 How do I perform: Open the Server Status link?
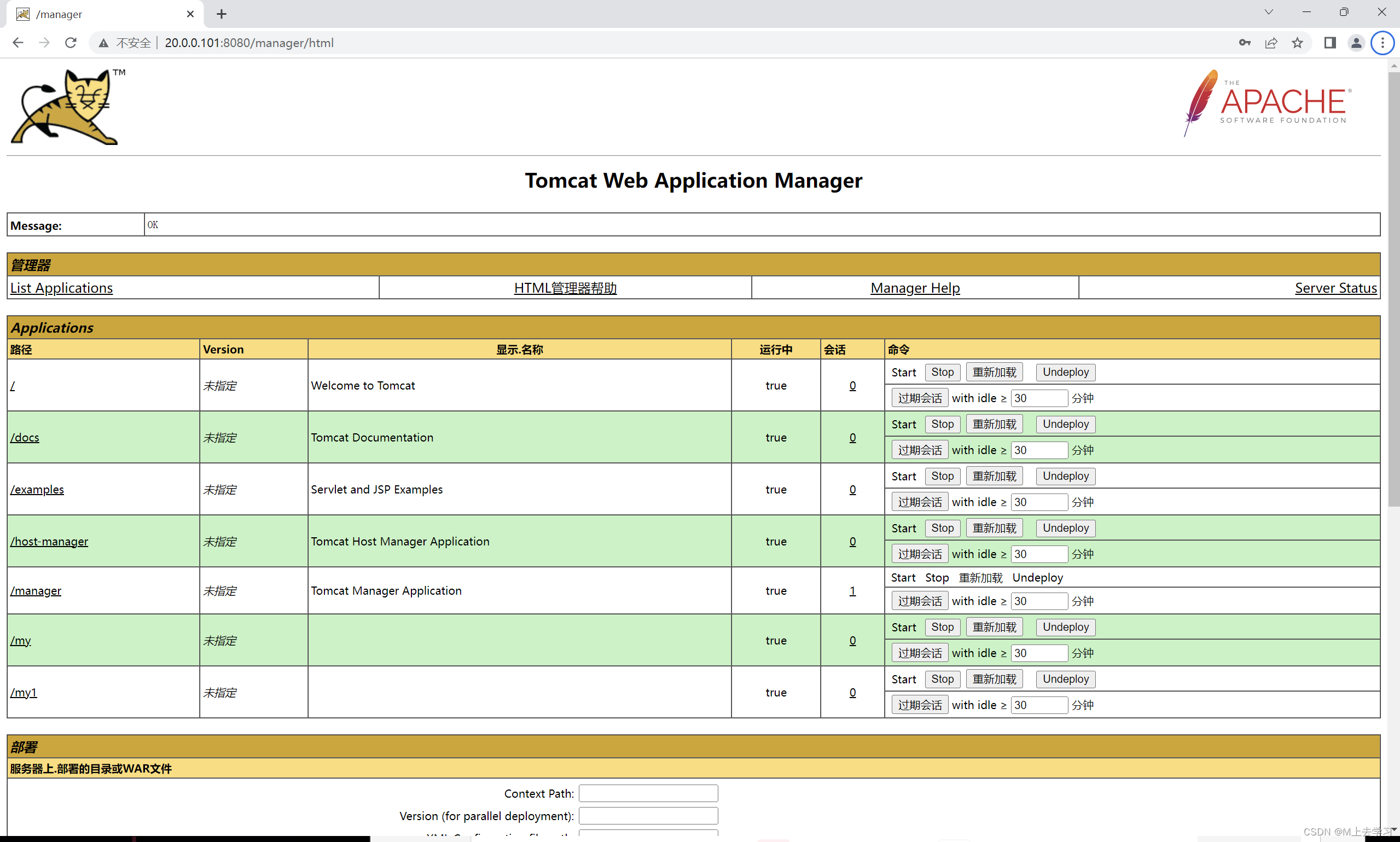pos(1335,288)
